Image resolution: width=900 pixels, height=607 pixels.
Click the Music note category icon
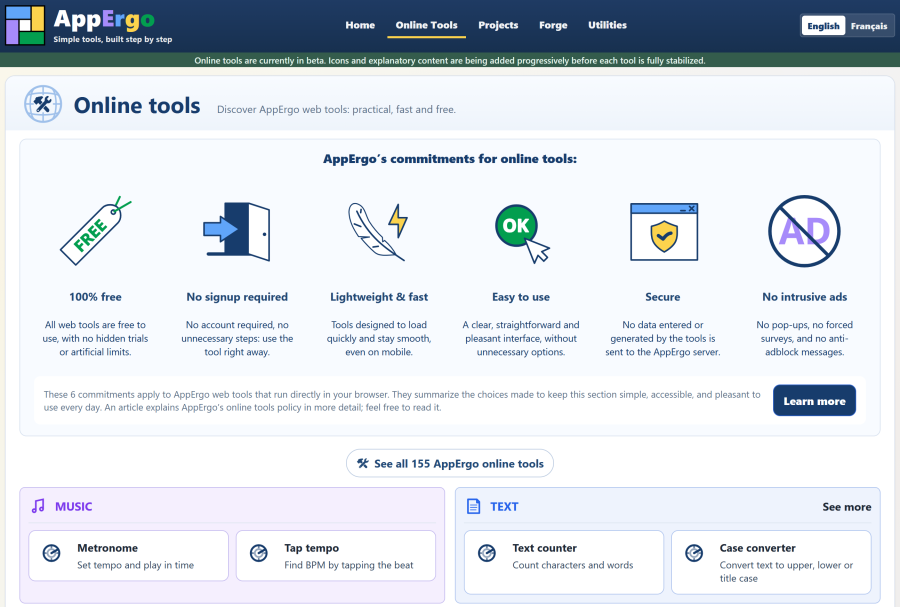38,506
